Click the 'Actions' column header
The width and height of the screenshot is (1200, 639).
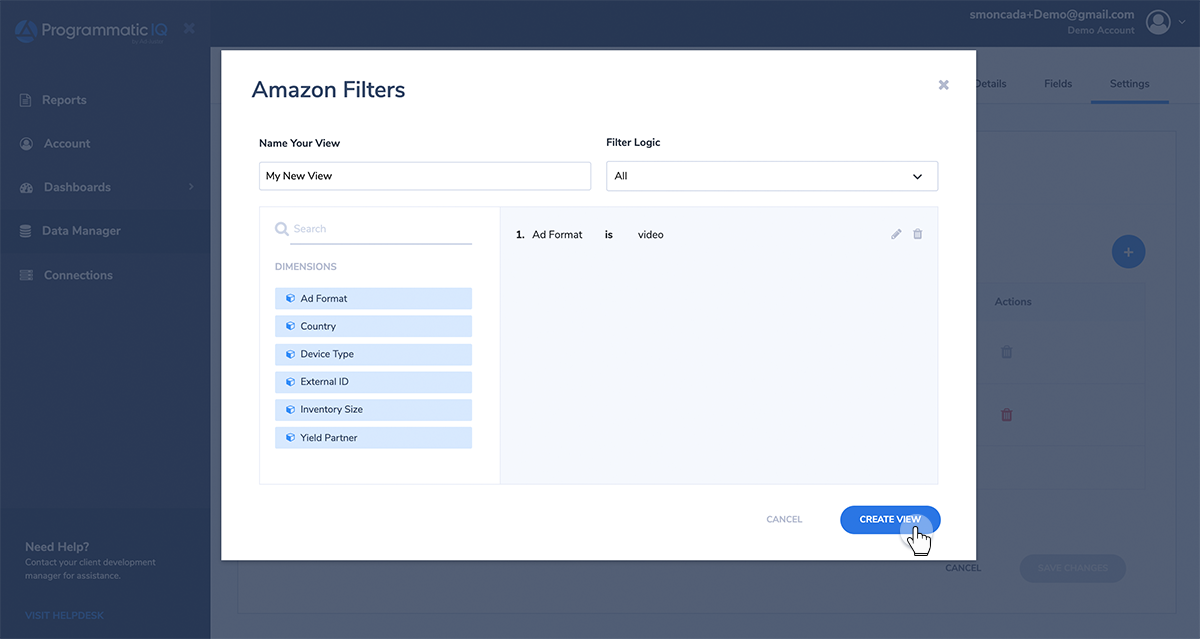pyautogui.click(x=1013, y=302)
